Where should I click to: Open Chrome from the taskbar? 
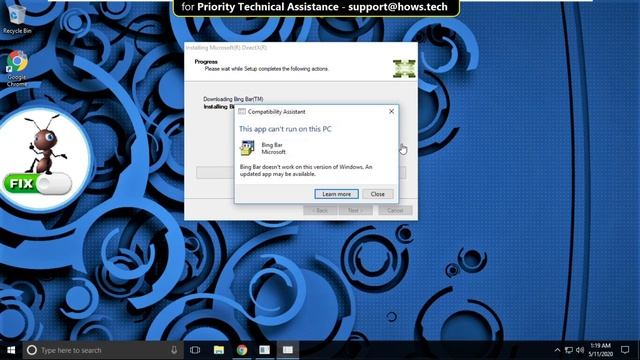tap(242, 350)
